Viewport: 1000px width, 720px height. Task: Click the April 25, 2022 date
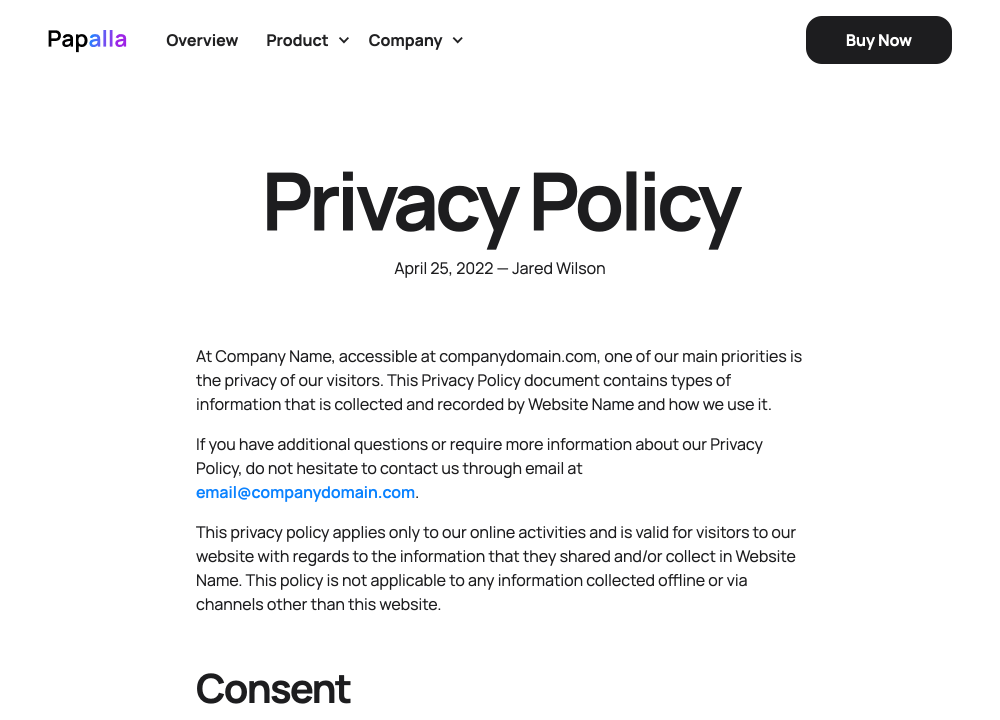point(443,268)
